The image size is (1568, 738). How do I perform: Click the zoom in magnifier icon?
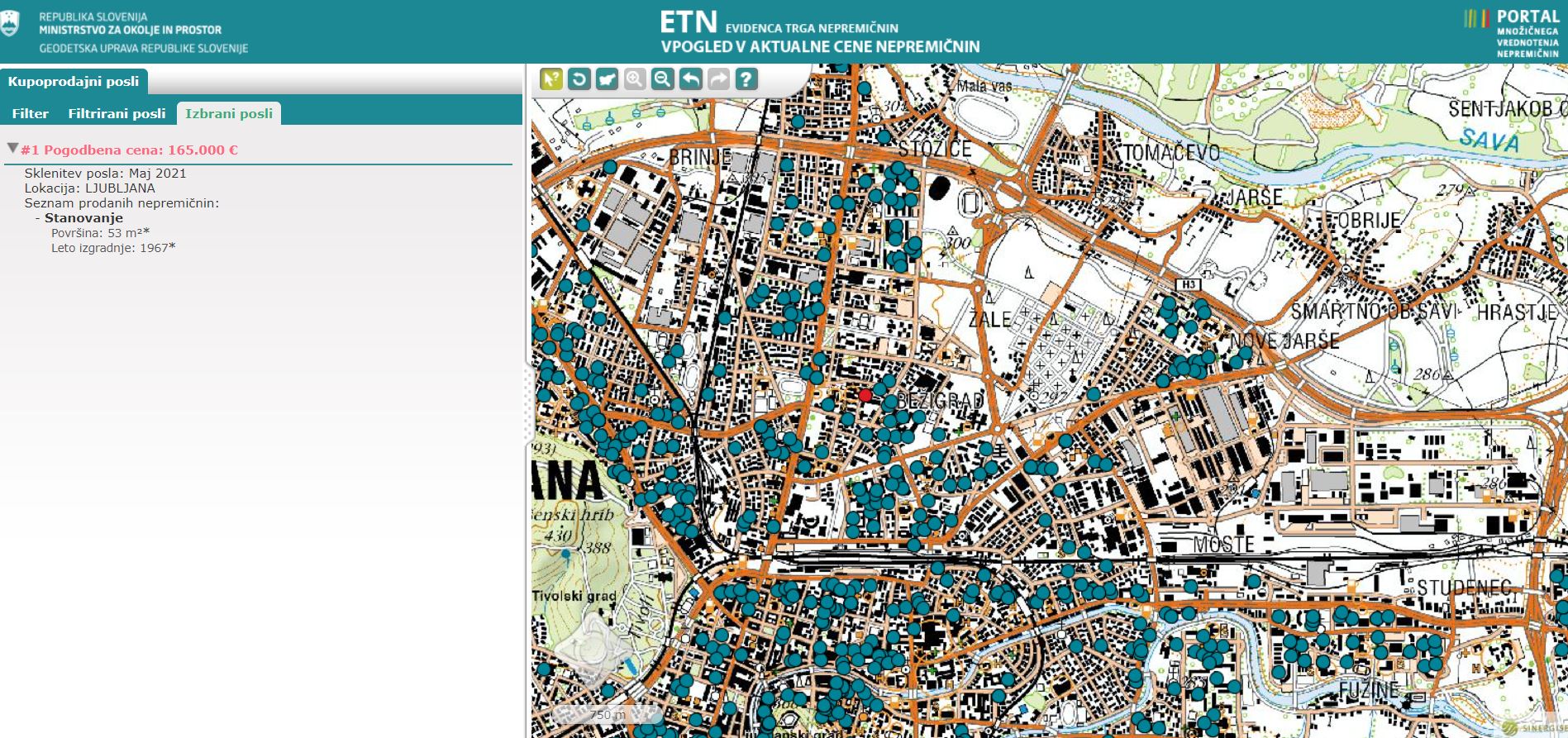click(x=635, y=79)
